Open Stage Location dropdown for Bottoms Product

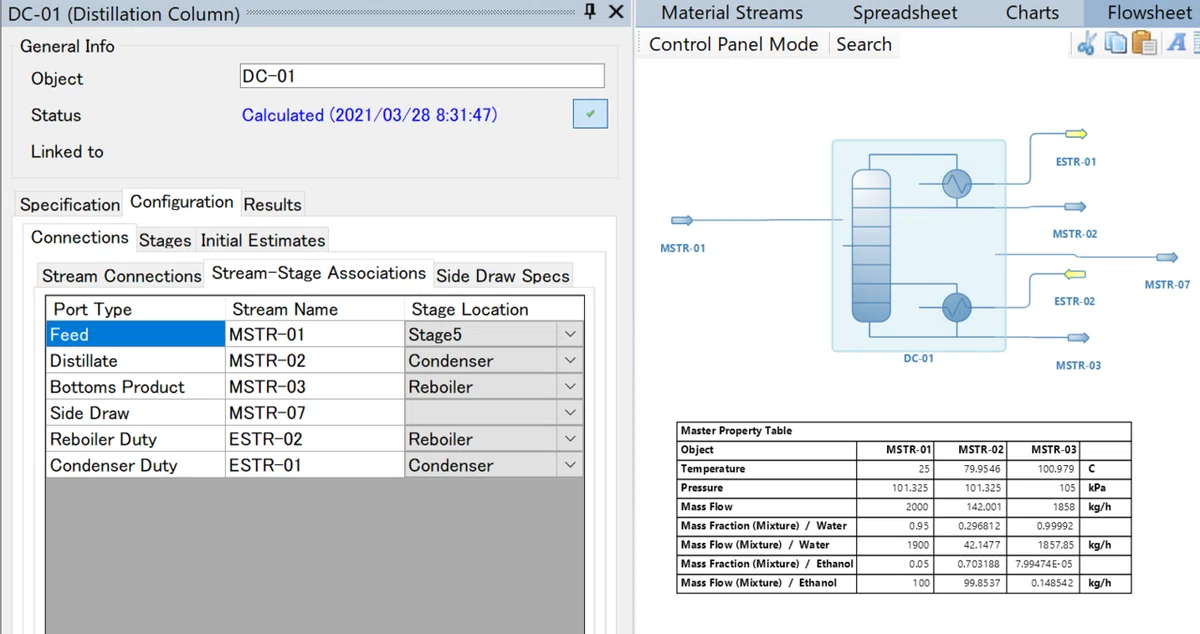[x=570, y=386]
